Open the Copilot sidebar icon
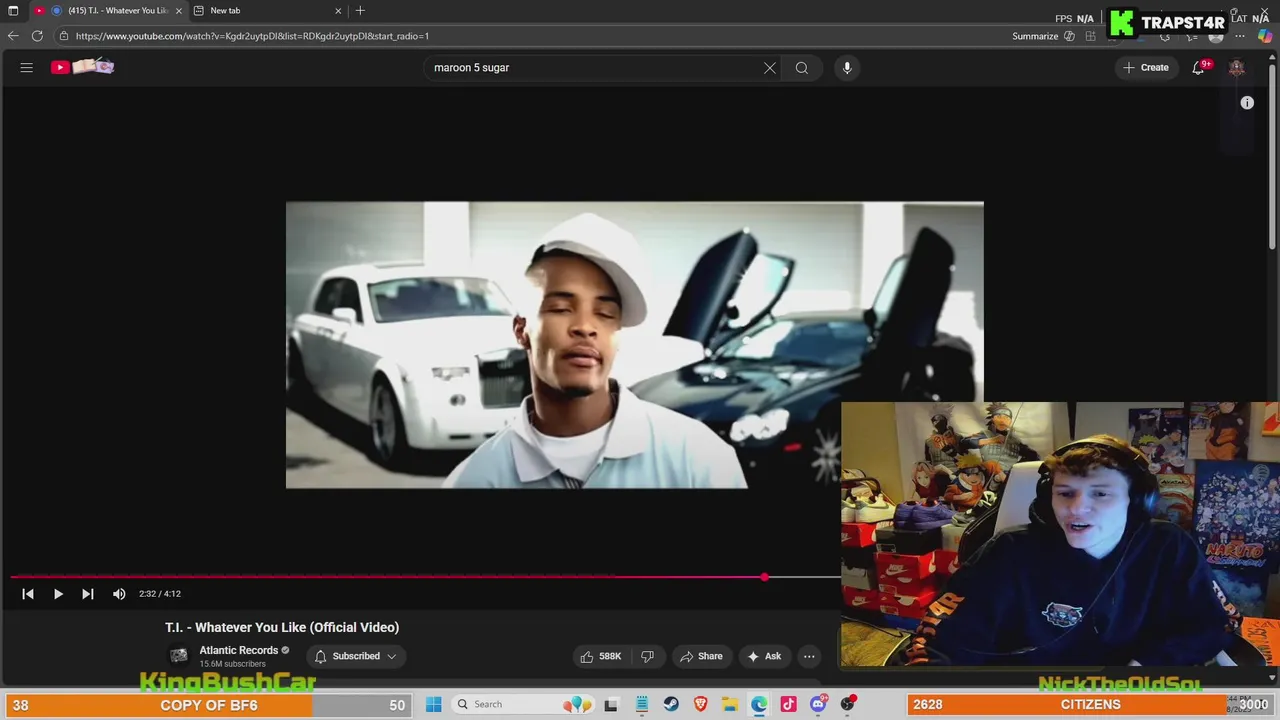Viewport: 1280px width, 720px height. click(1265, 36)
